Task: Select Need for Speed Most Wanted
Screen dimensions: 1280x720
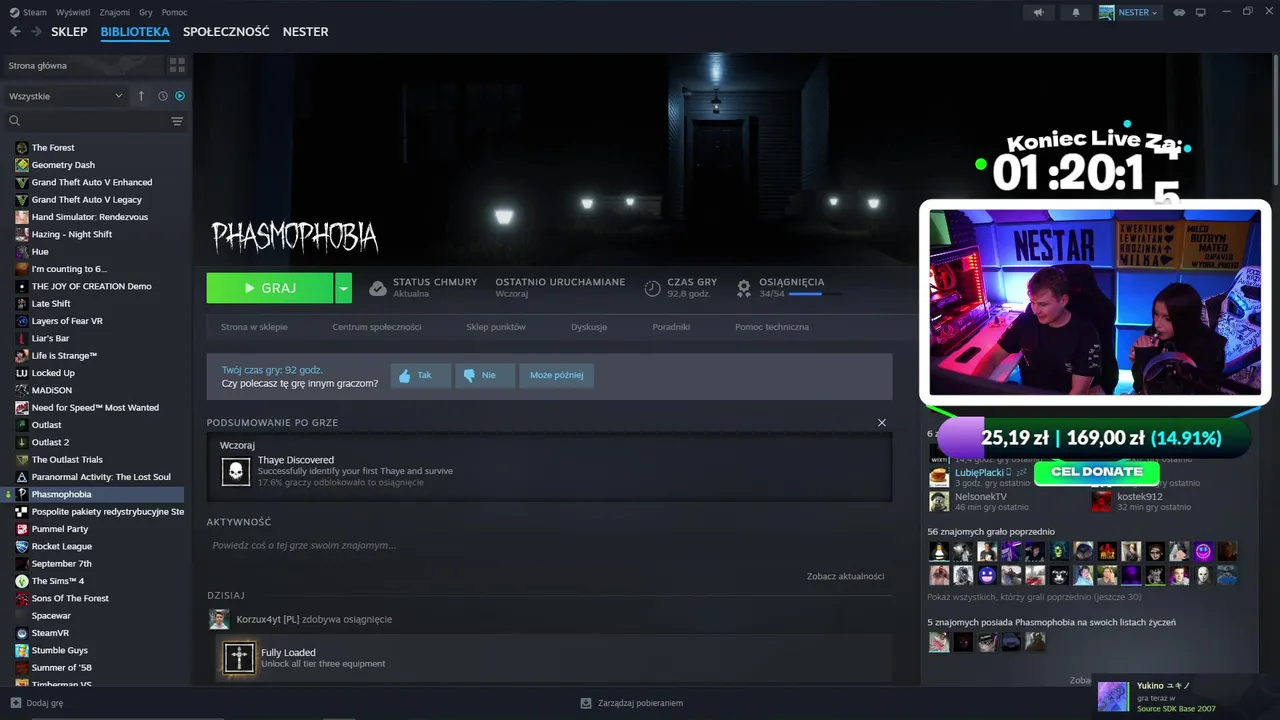Action: click(x=97, y=407)
